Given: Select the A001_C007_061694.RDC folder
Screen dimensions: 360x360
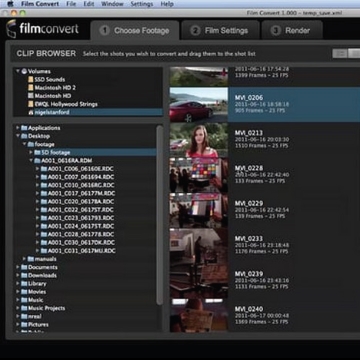Looking at the screenshot, I should [x=81, y=177].
